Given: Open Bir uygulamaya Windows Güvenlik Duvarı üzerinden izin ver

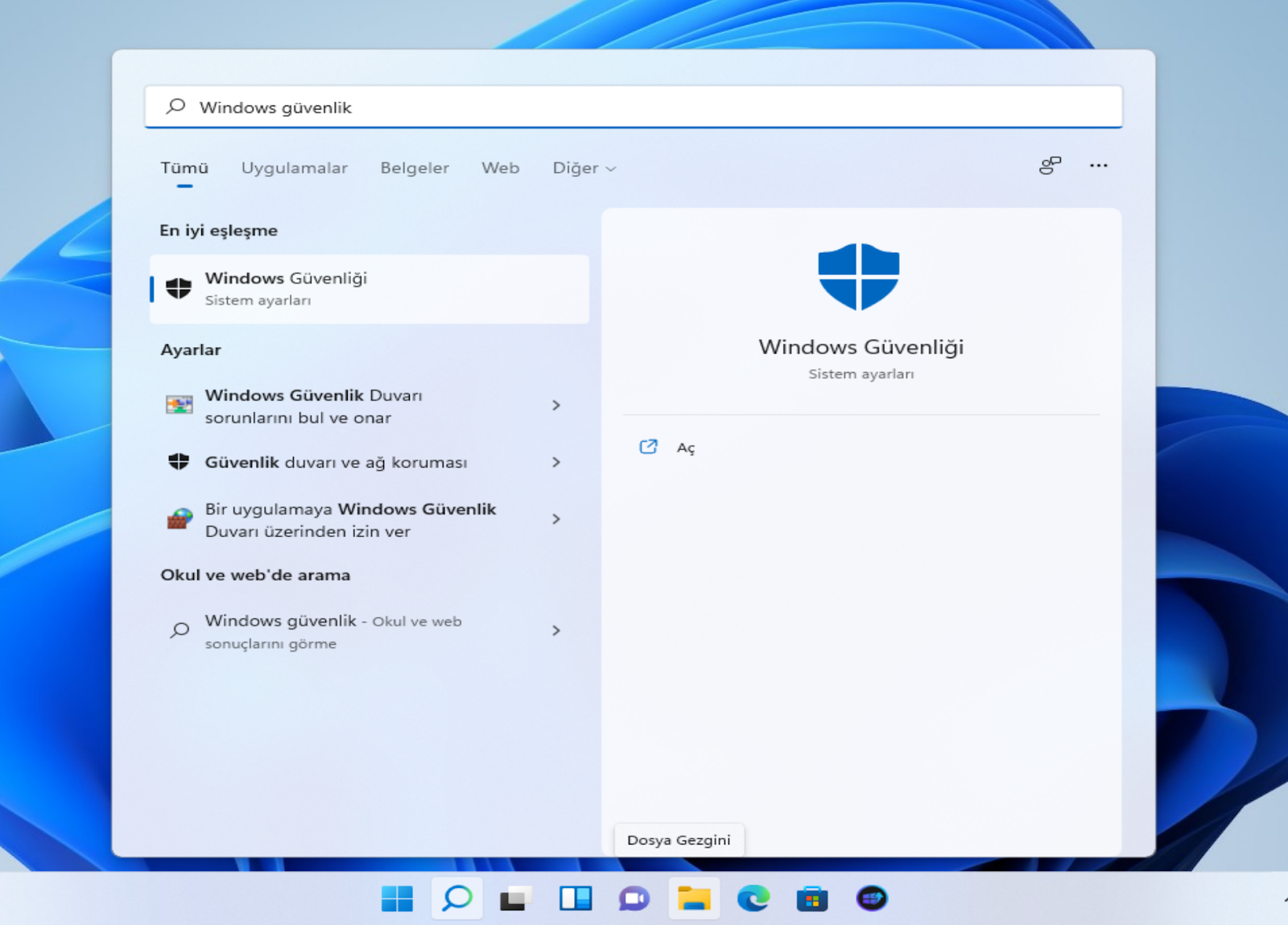Looking at the screenshot, I should pyautogui.click(x=369, y=519).
